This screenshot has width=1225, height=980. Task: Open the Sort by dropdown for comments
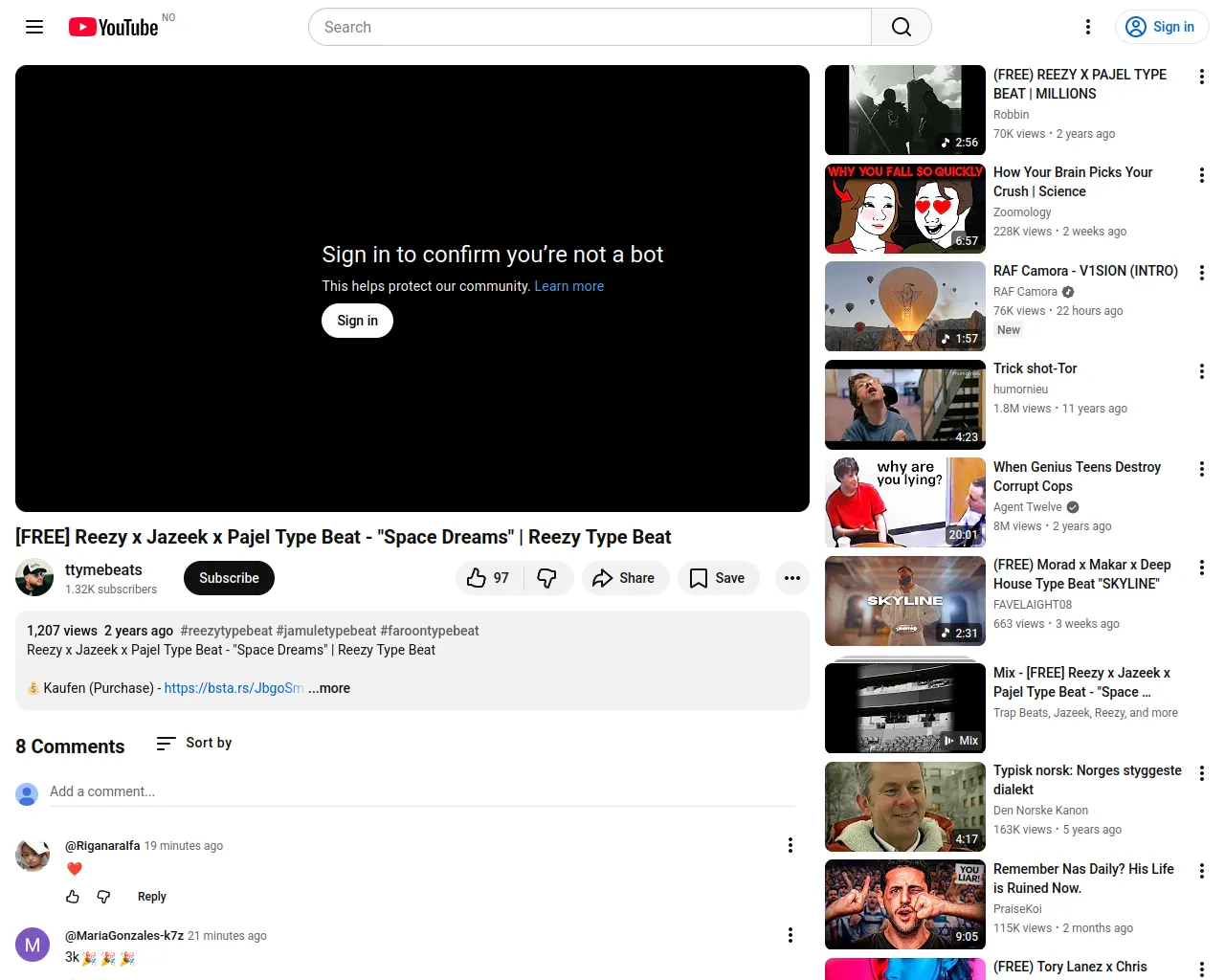(x=192, y=743)
